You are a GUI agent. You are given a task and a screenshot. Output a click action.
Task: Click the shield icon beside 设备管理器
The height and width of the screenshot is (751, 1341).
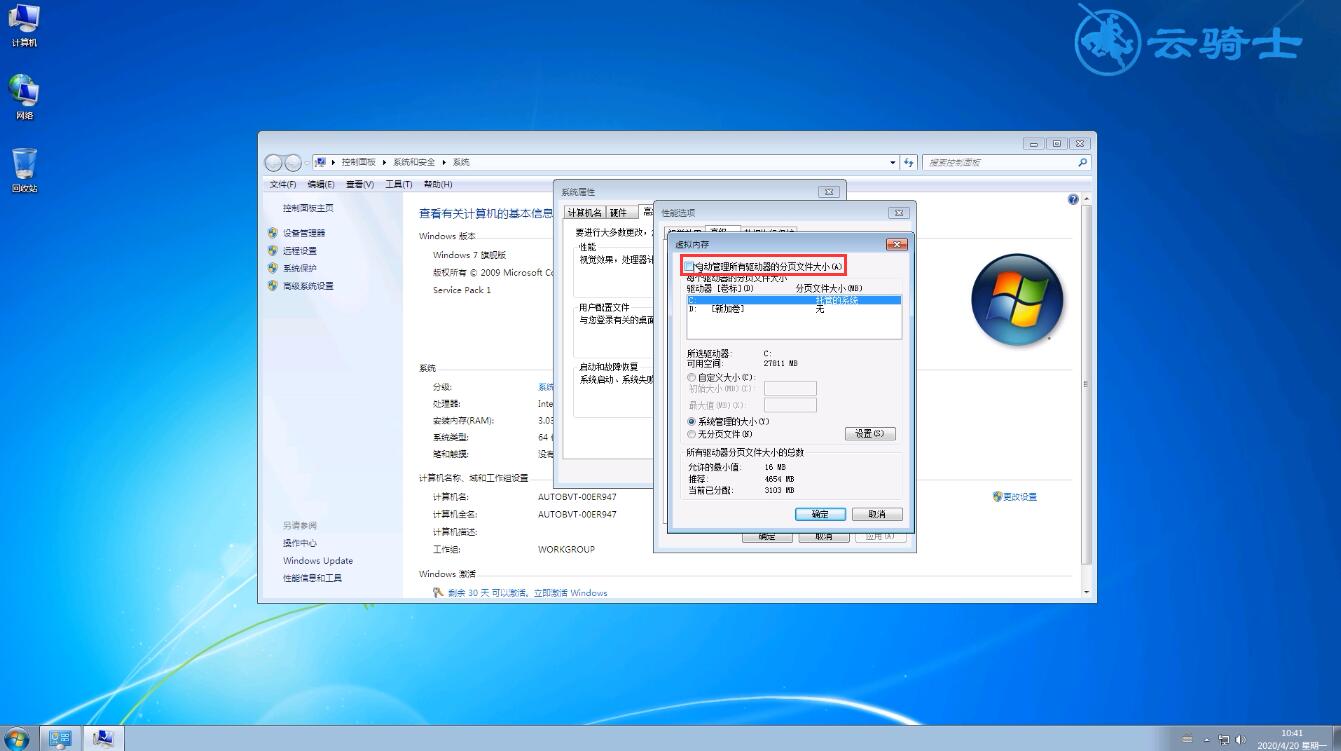pyautogui.click(x=273, y=232)
